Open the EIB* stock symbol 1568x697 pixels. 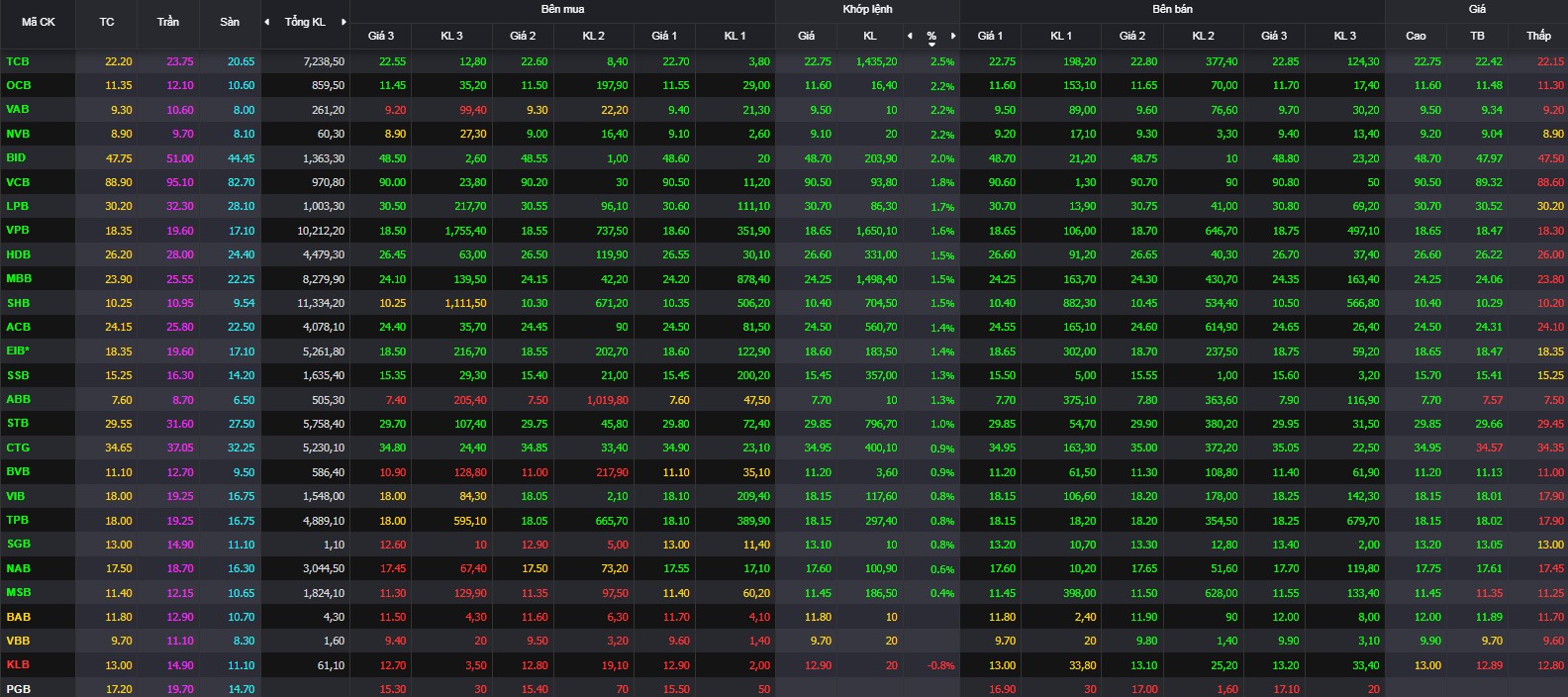click(x=18, y=350)
